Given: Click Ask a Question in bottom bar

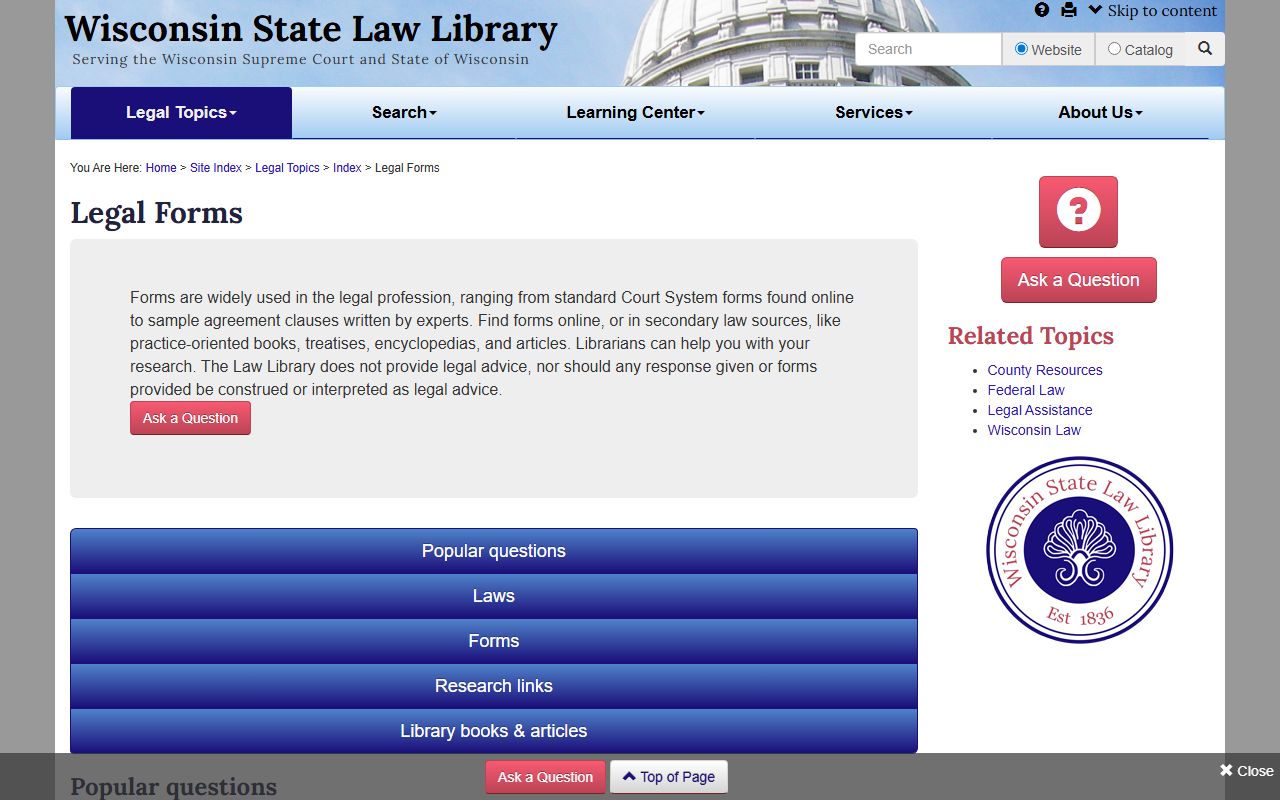Looking at the screenshot, I should [545, 777].
